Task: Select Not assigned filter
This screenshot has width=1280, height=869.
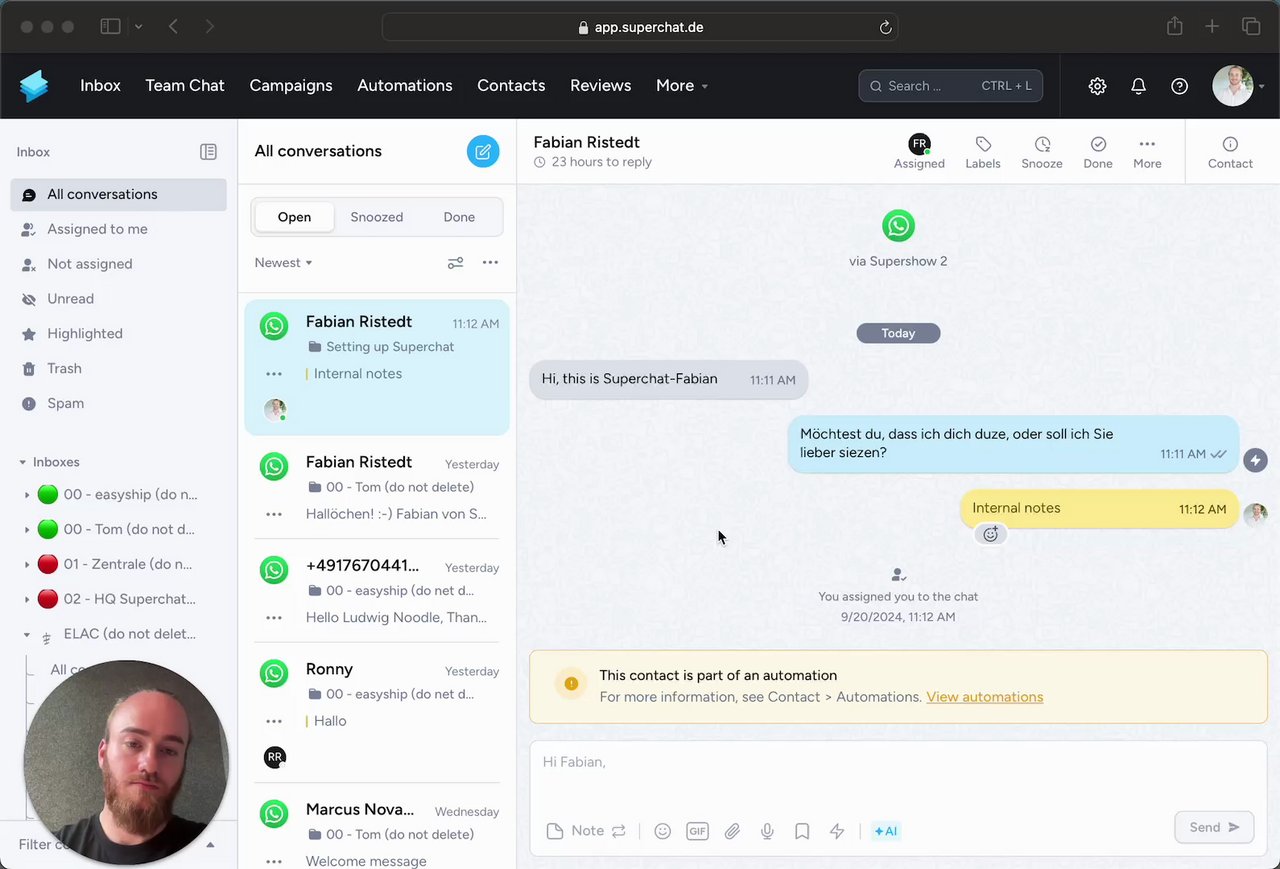Action: coord(118,265)
